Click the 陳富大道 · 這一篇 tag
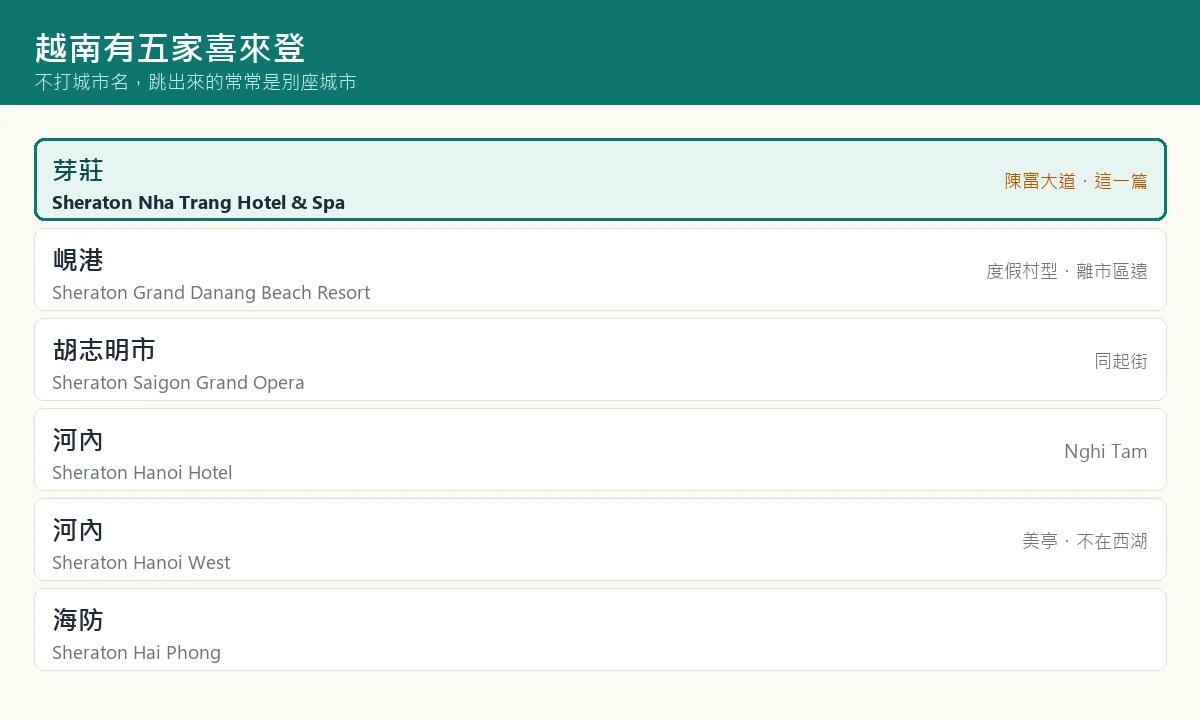The height and width of the screenshot is (720, 1200). 1076,181
